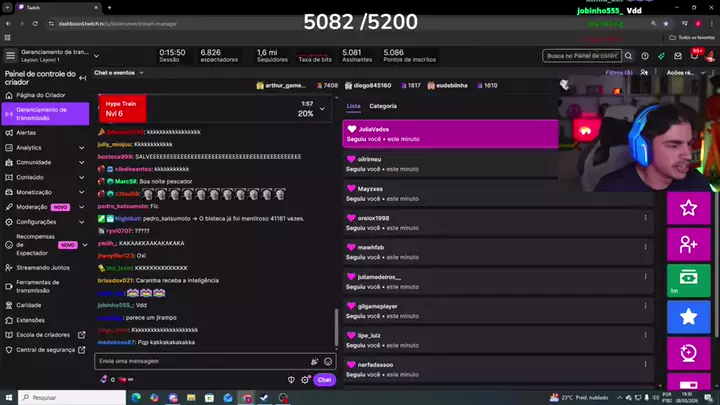The height and width of the screenshot is (405, 720).
Task: Click the Envie uma mensagem chat input
Action: [200, 361]
